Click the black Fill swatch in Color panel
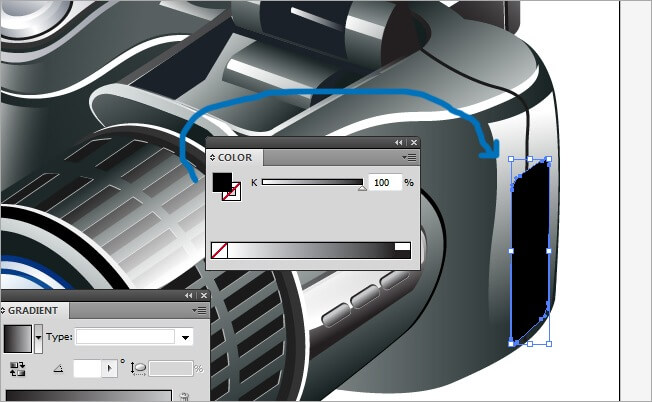 click(x=222, y=182)
